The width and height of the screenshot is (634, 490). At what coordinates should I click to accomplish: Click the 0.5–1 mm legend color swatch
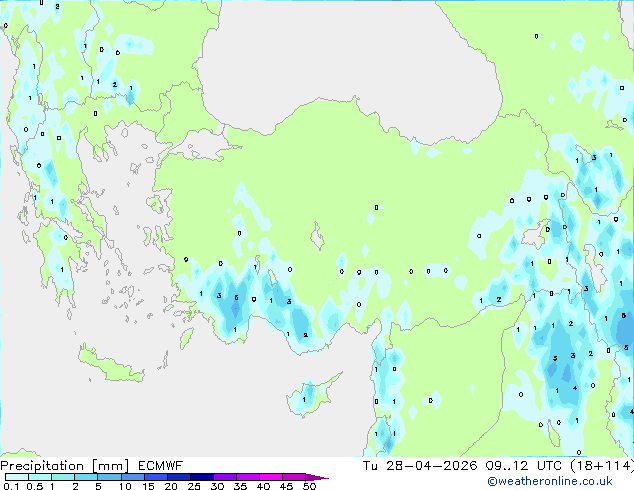[x=40, y=477]
